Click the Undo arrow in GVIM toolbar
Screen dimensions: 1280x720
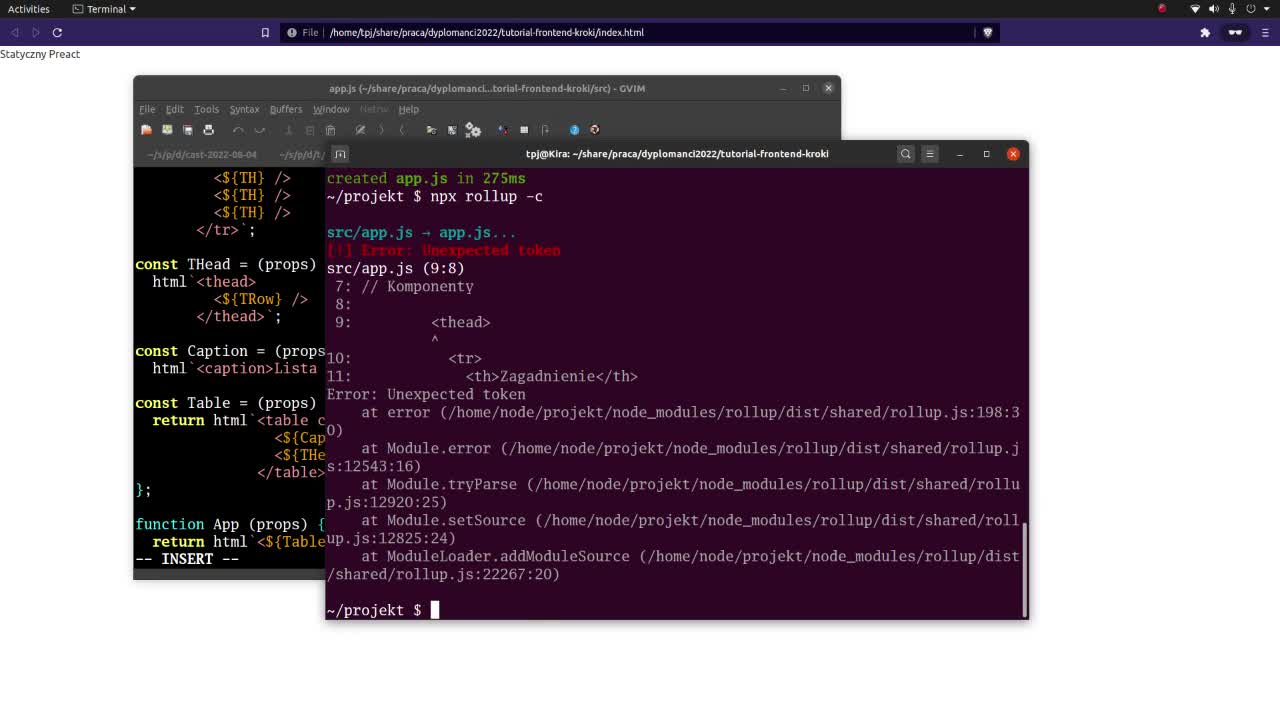(x=238, y=130)
